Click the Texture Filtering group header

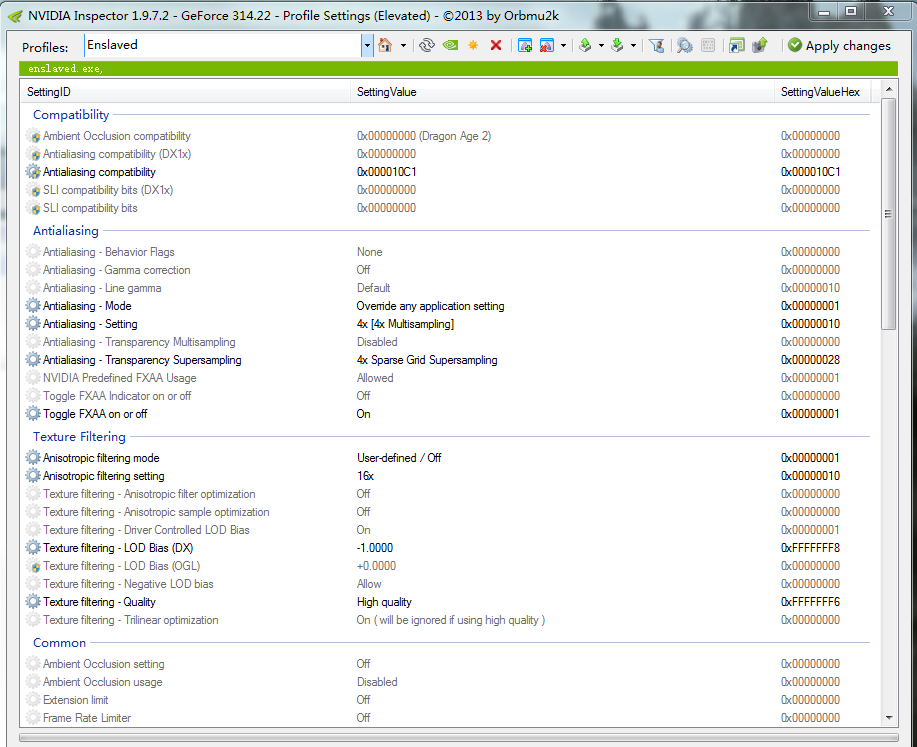point(79,436)
